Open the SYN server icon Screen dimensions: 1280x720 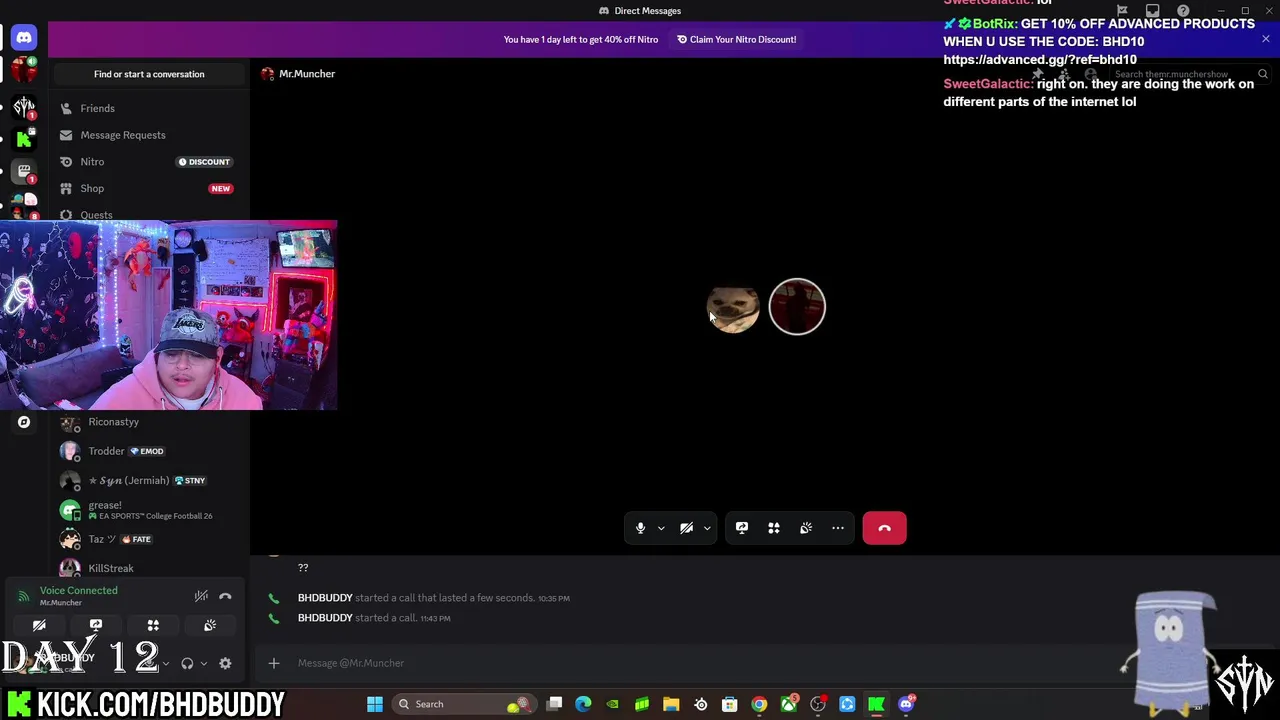[x=24, y=106]
